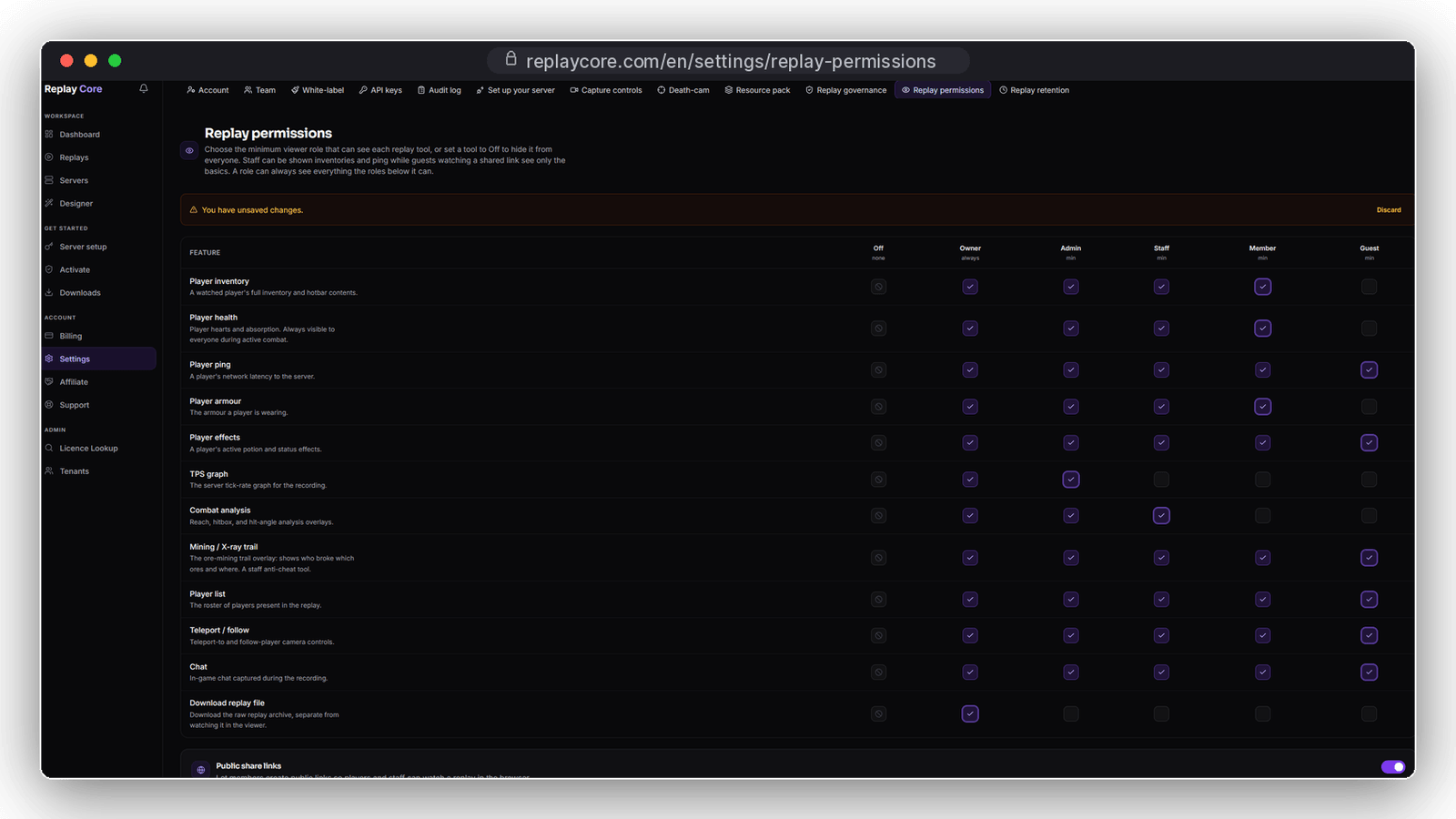1456x819 pixels.
Task: Switch to the Replay retention tab
Action: click(x=1034, y=90)
